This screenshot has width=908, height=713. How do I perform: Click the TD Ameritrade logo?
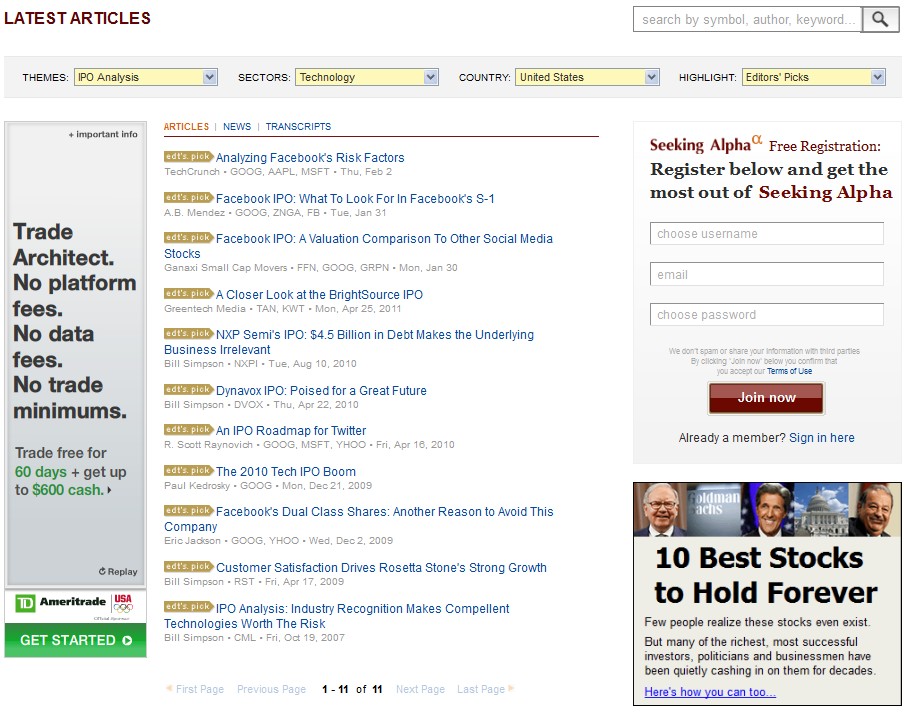click(x=58, y=604)
